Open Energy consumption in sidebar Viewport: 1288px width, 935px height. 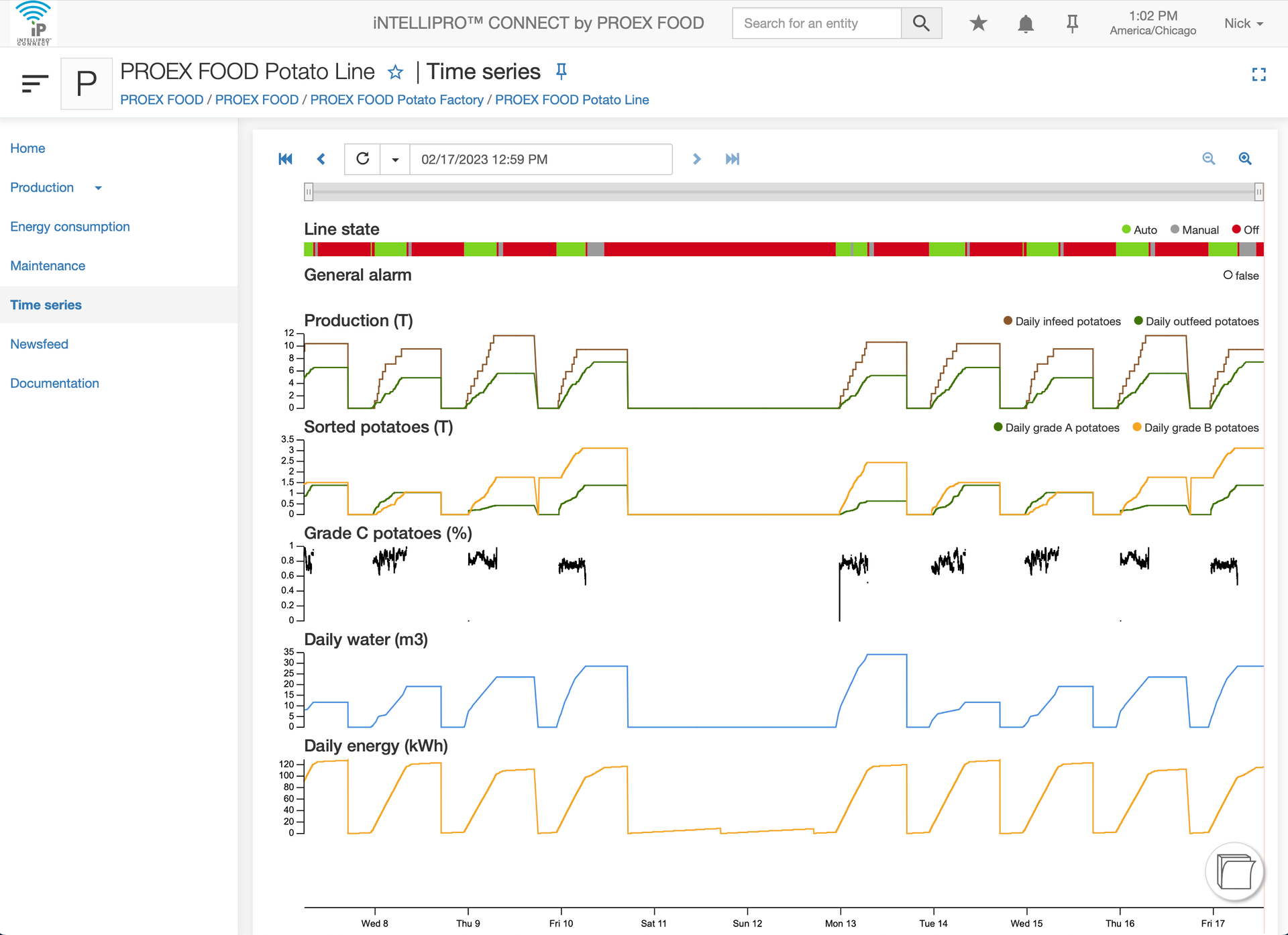(70, 227)
